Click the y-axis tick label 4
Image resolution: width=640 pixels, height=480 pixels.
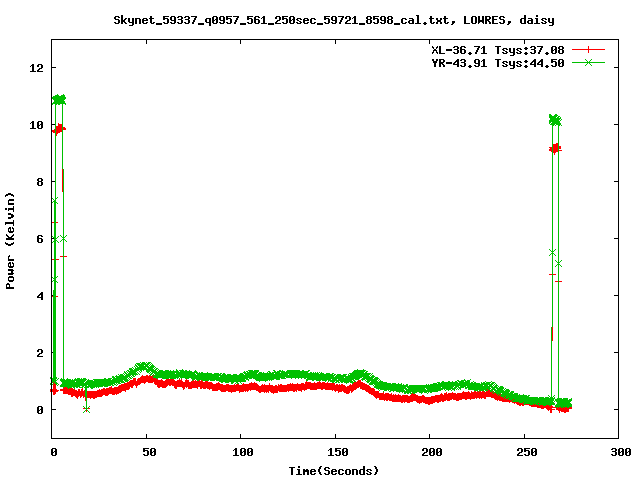(40, 296)
